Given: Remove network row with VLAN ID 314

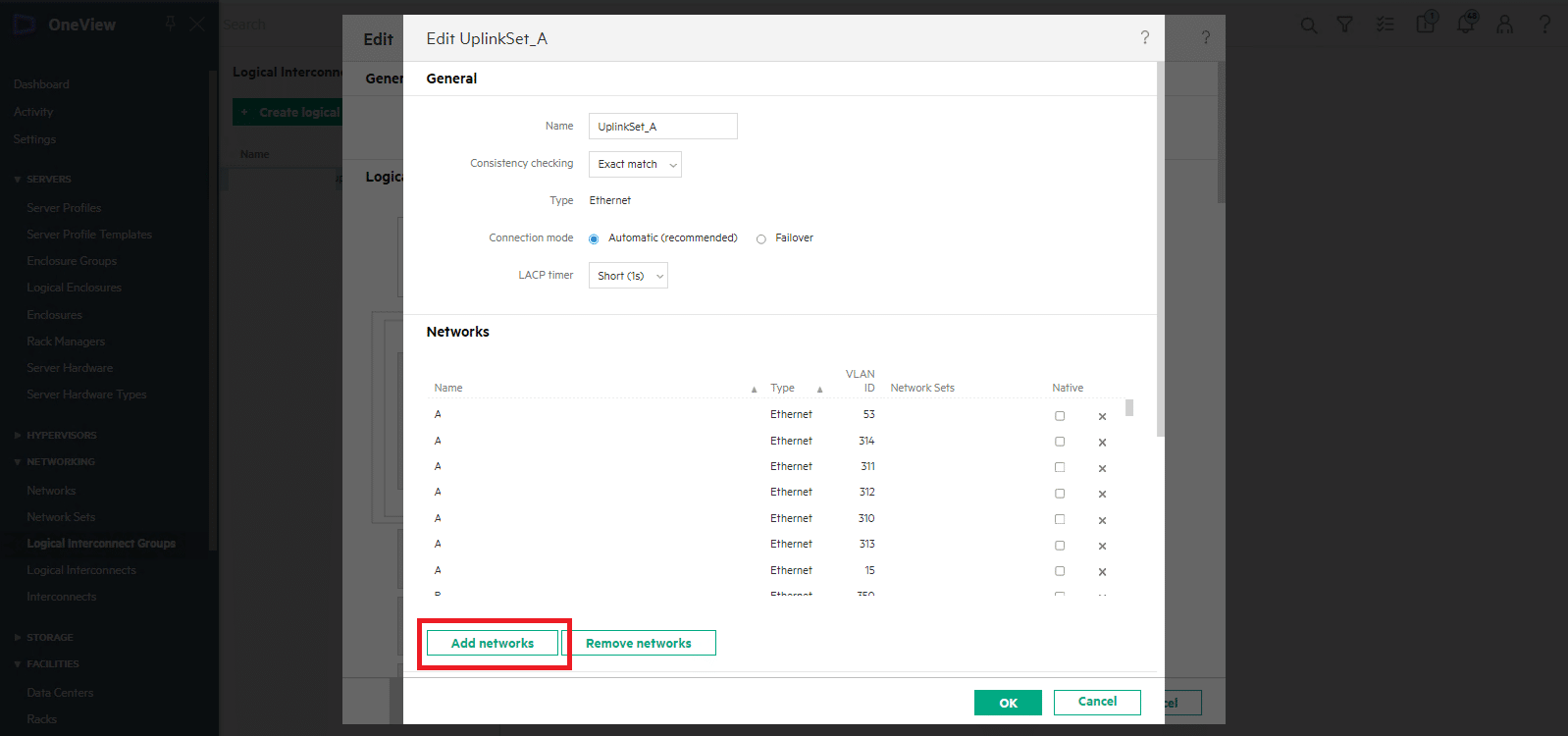Looking at the screenshot, I should (1102, 443).
